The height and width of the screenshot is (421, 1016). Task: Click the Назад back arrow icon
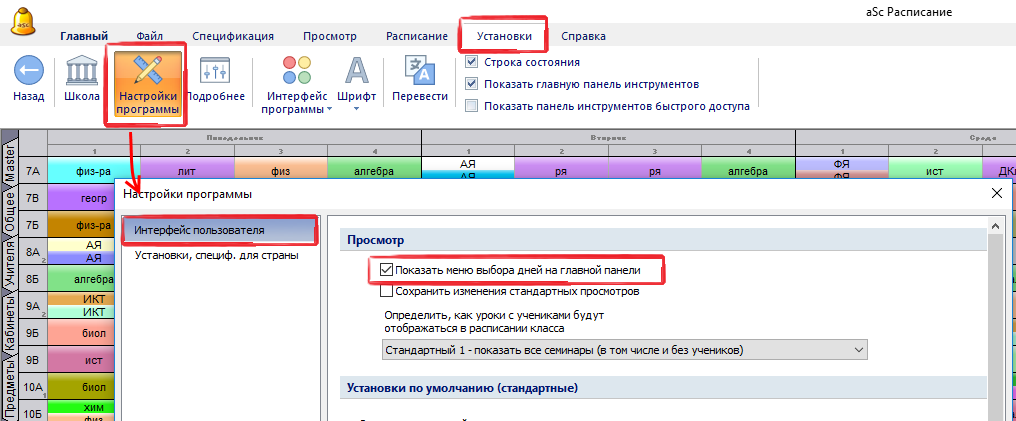tap(29, 73)
